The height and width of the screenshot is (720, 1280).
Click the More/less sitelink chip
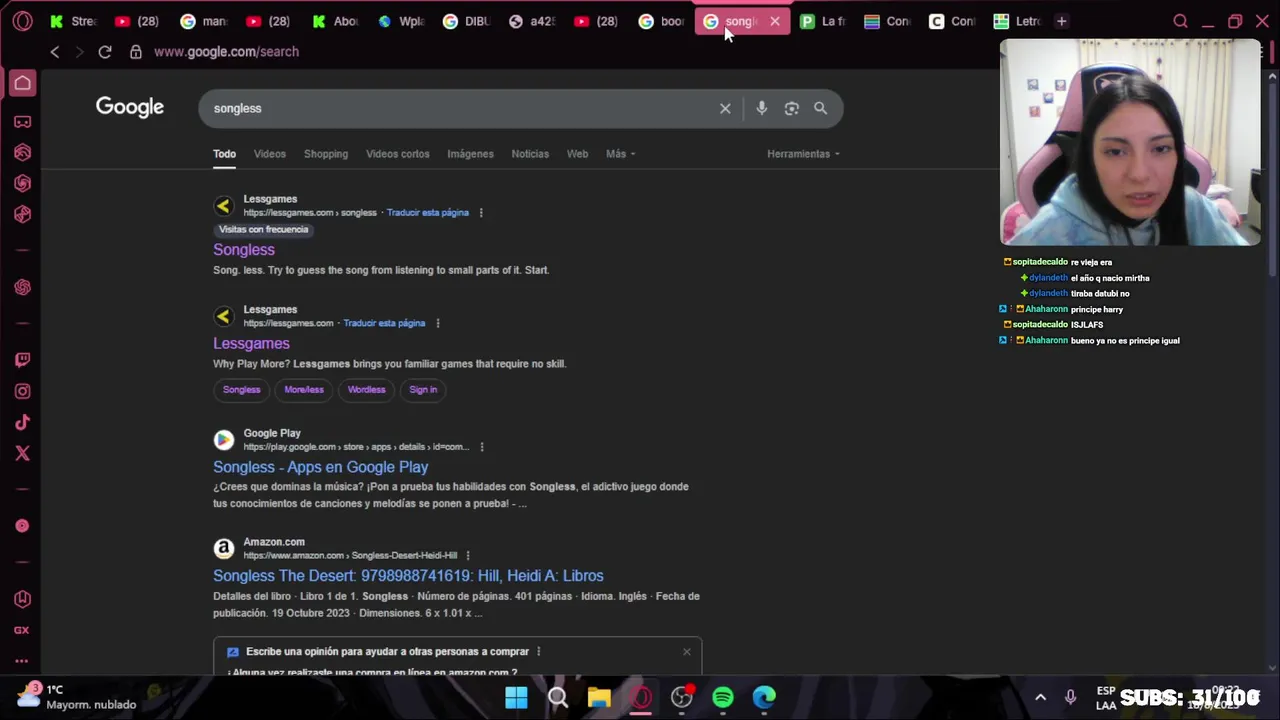click(x=304, y=390)
